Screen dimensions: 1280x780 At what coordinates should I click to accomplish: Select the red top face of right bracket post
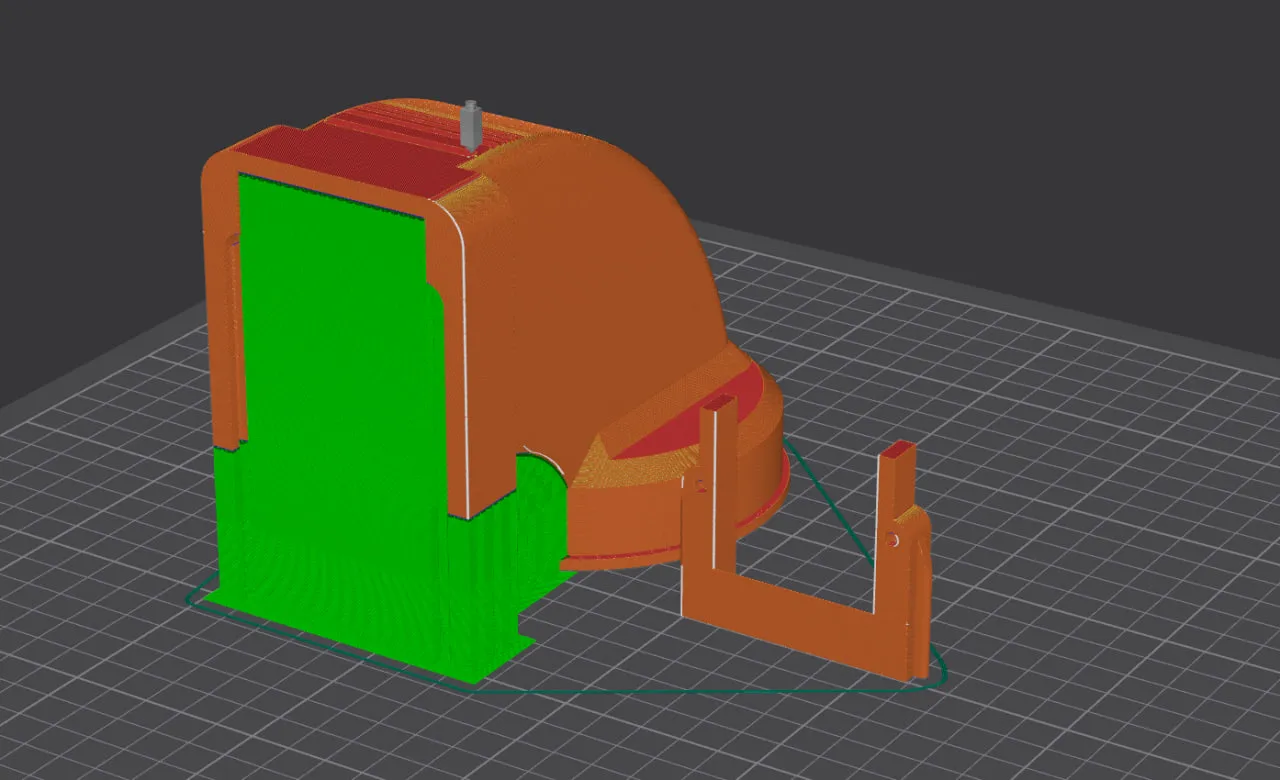click(898, 450)
